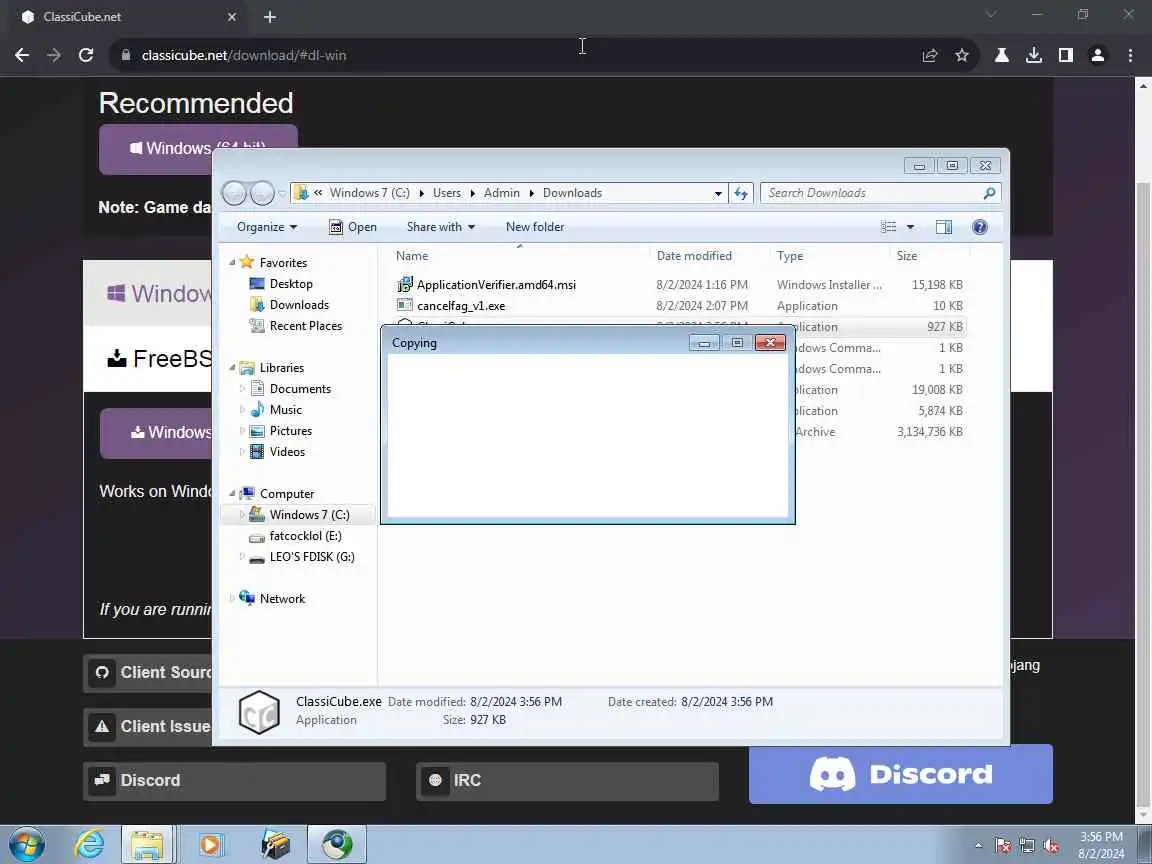
Task: Change view with the view icon
Action: coord(889,227)
